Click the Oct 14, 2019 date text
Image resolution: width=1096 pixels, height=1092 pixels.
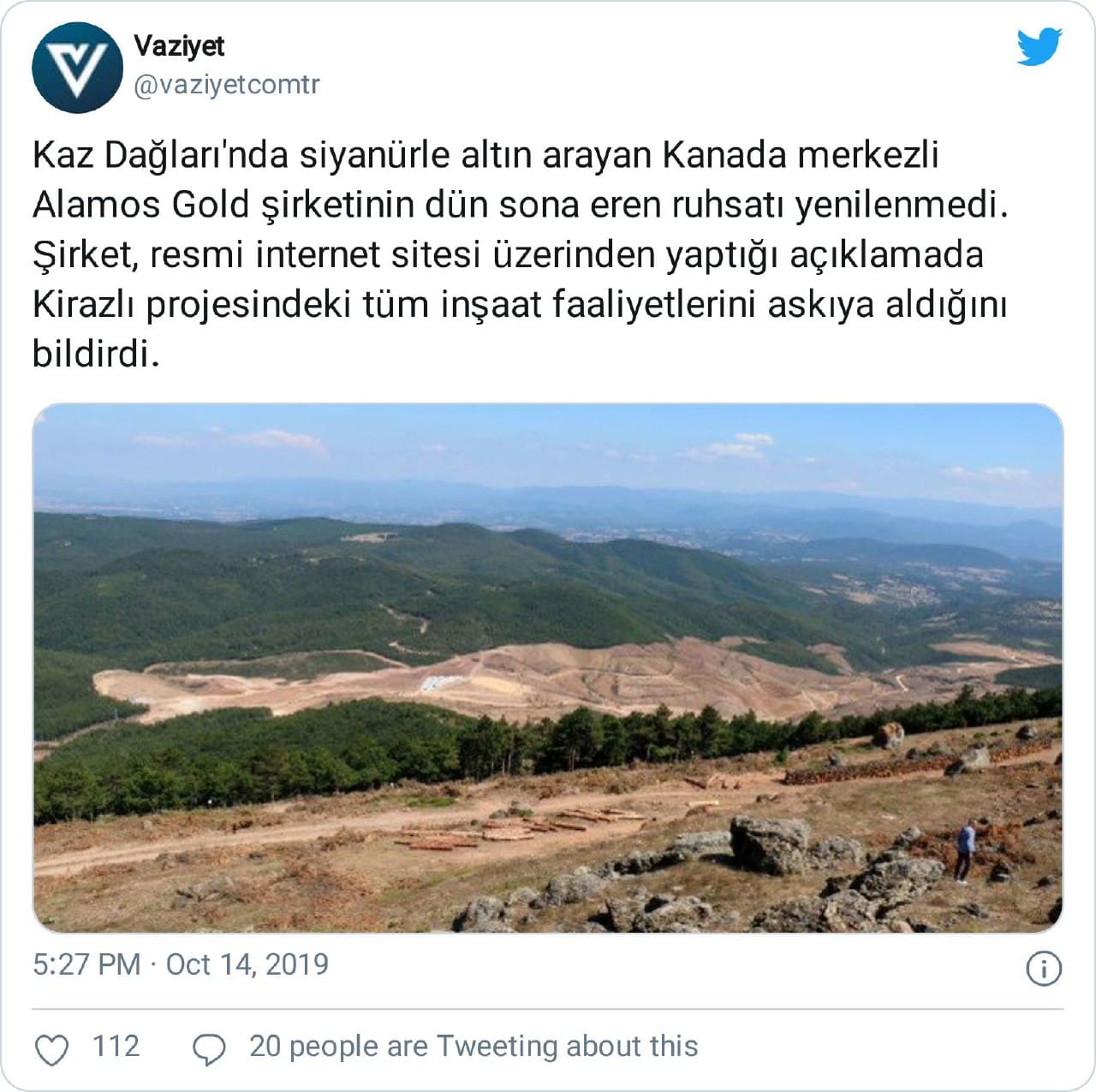click(x=247, y=964)
